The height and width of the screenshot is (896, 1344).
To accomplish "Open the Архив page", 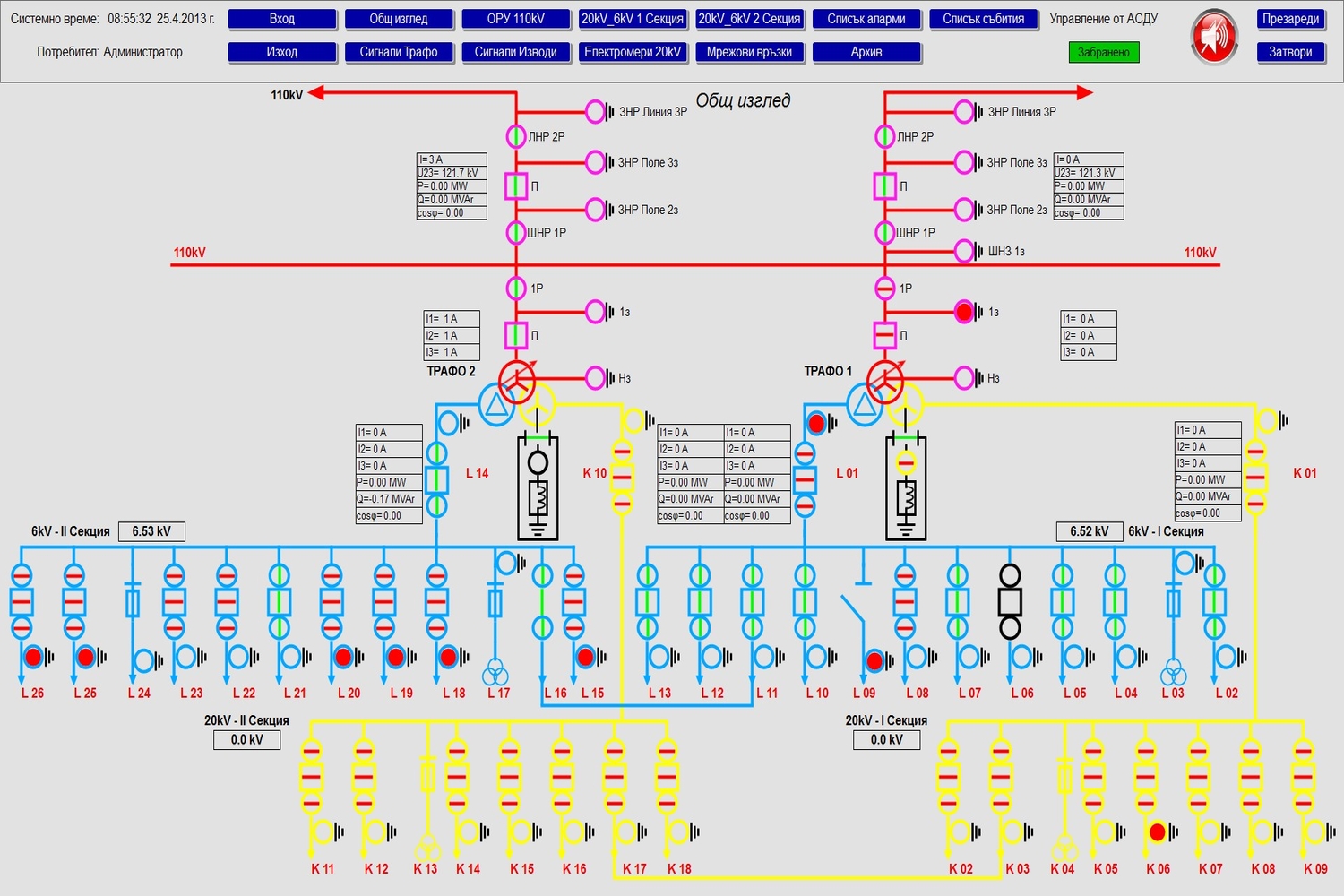I will pos(866,52).
